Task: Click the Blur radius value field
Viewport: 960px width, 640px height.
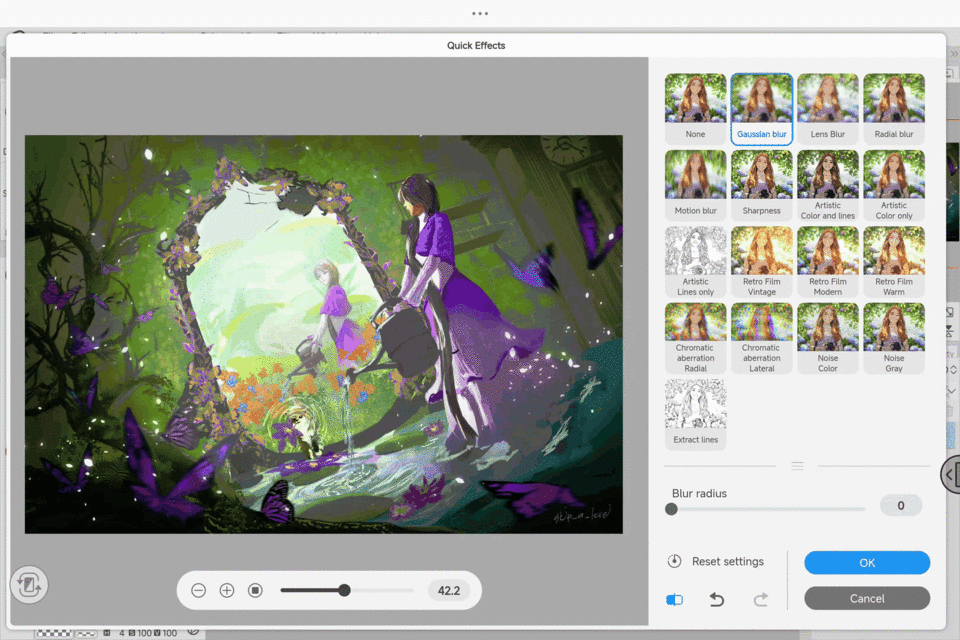Action: [x=900, y=506]
